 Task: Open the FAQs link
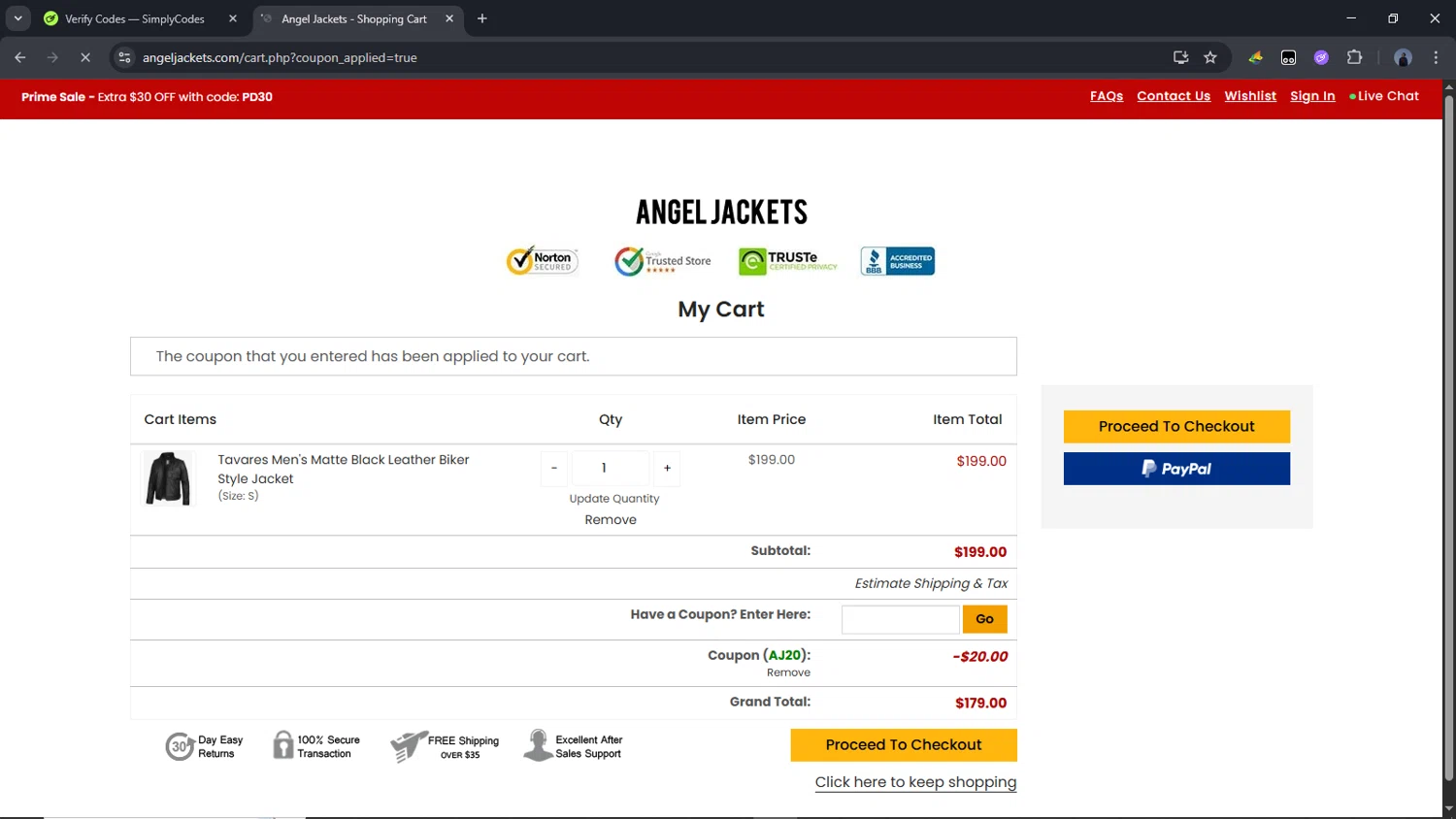tap(1107, 96)
